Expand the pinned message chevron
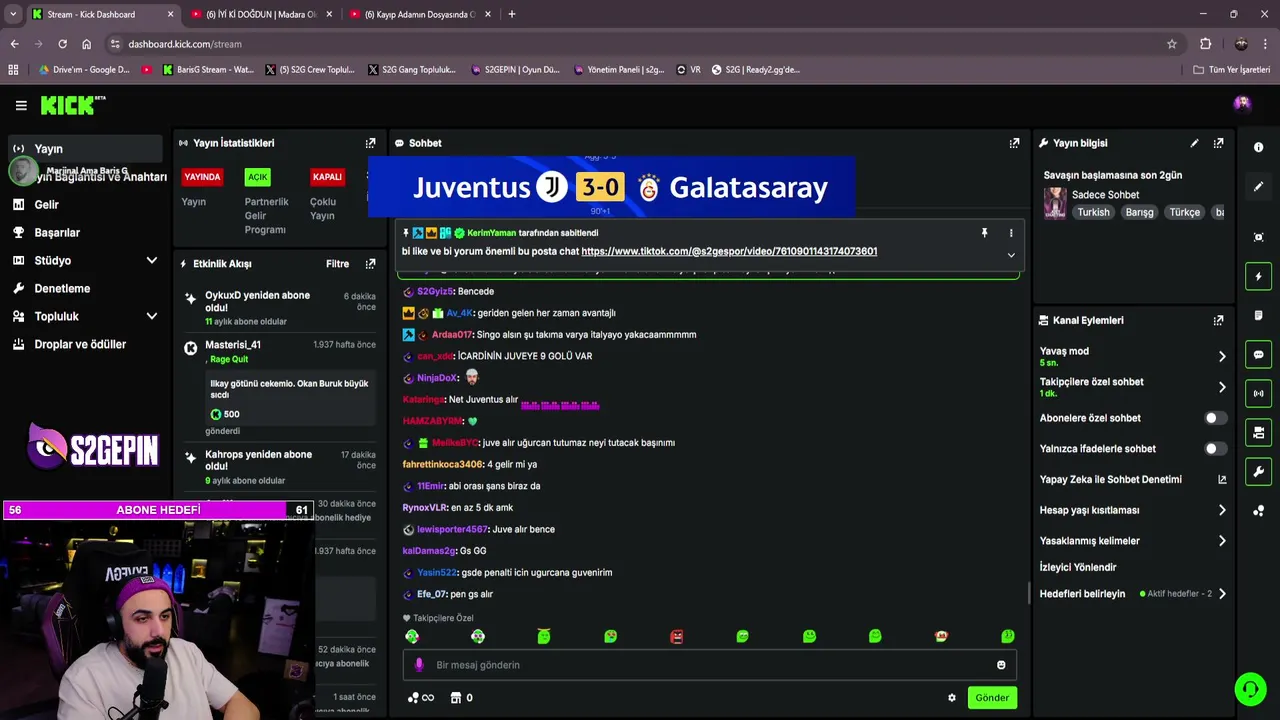Image resolution: width=1280 pixels, height=720 pixels. (1011, 255)
